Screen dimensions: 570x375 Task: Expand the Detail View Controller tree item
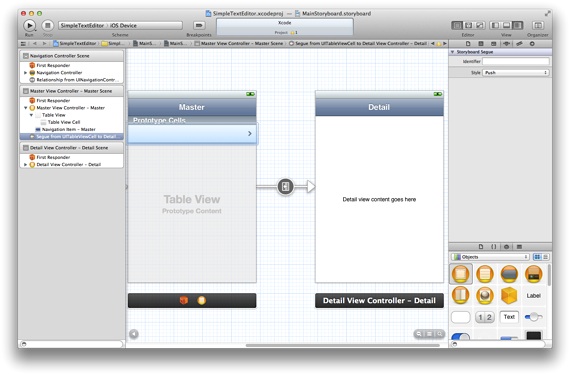point(25,165)
